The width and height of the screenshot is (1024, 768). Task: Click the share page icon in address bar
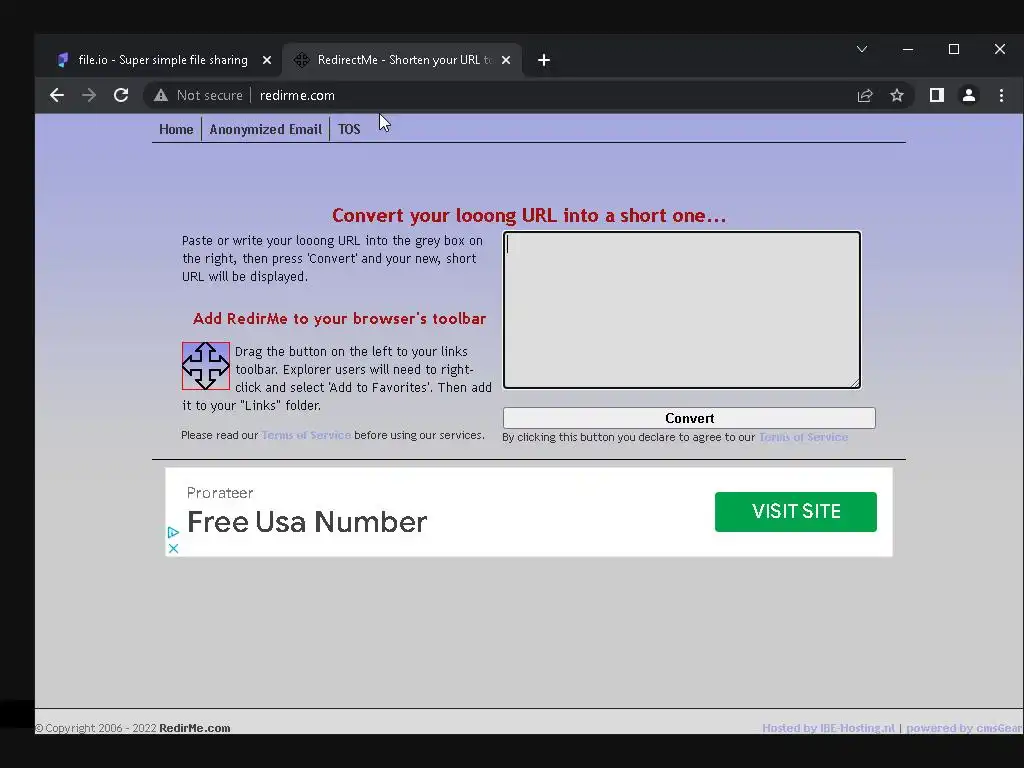[x=865, y=95]
